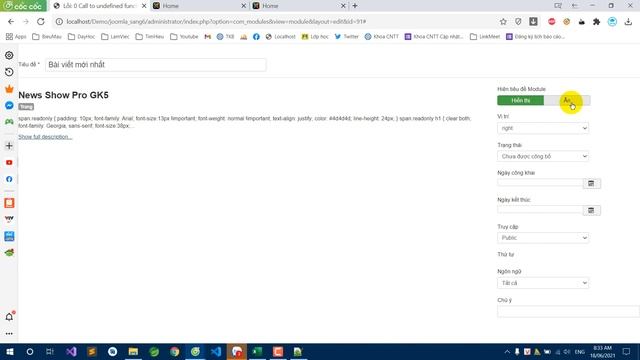This screenshot has height=360, width=640.
Task: Switch to the third Home tab
Action: click(299, 6)
